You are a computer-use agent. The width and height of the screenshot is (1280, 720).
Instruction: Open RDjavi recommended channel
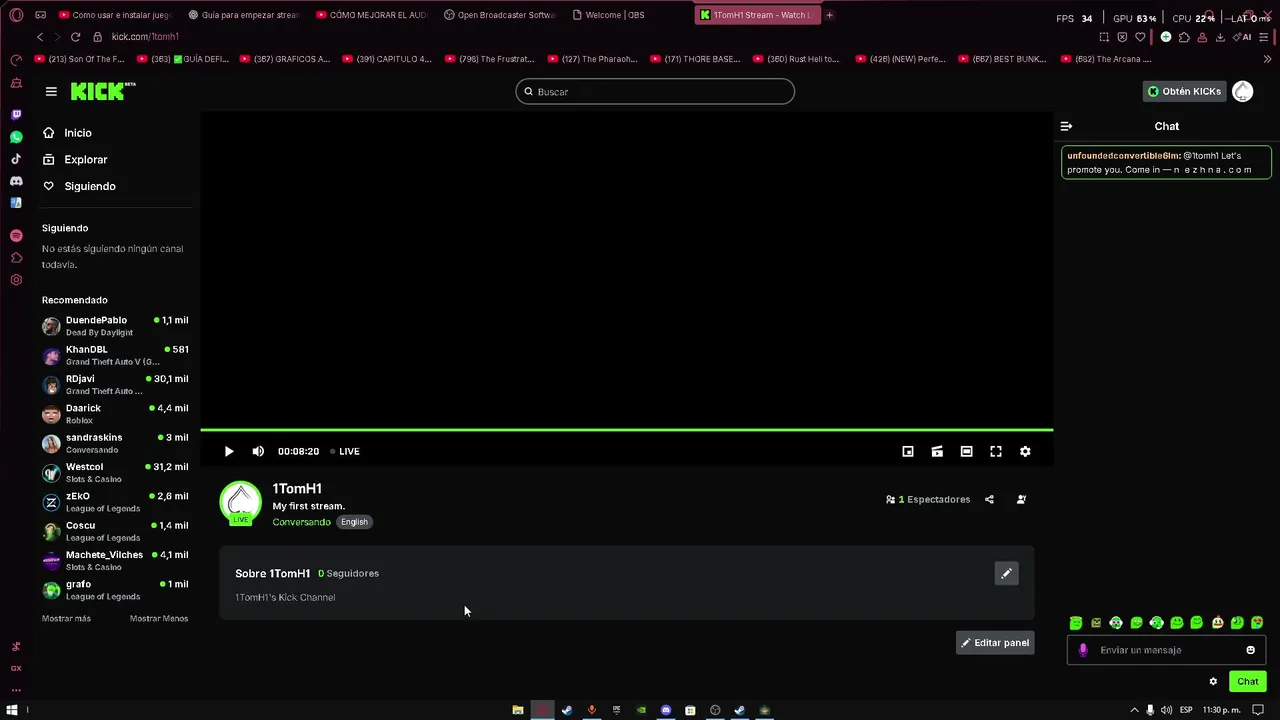point(115,384)
